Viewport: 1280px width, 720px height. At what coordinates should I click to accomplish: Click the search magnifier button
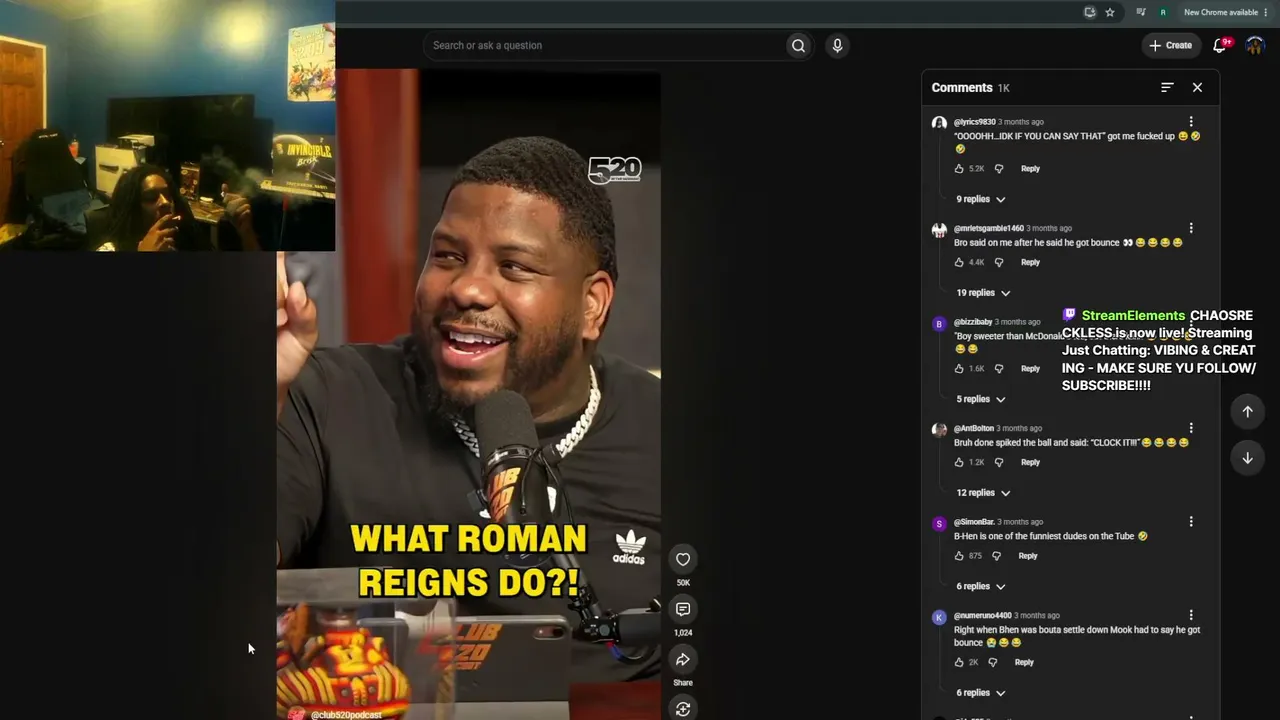pos(798,45)
